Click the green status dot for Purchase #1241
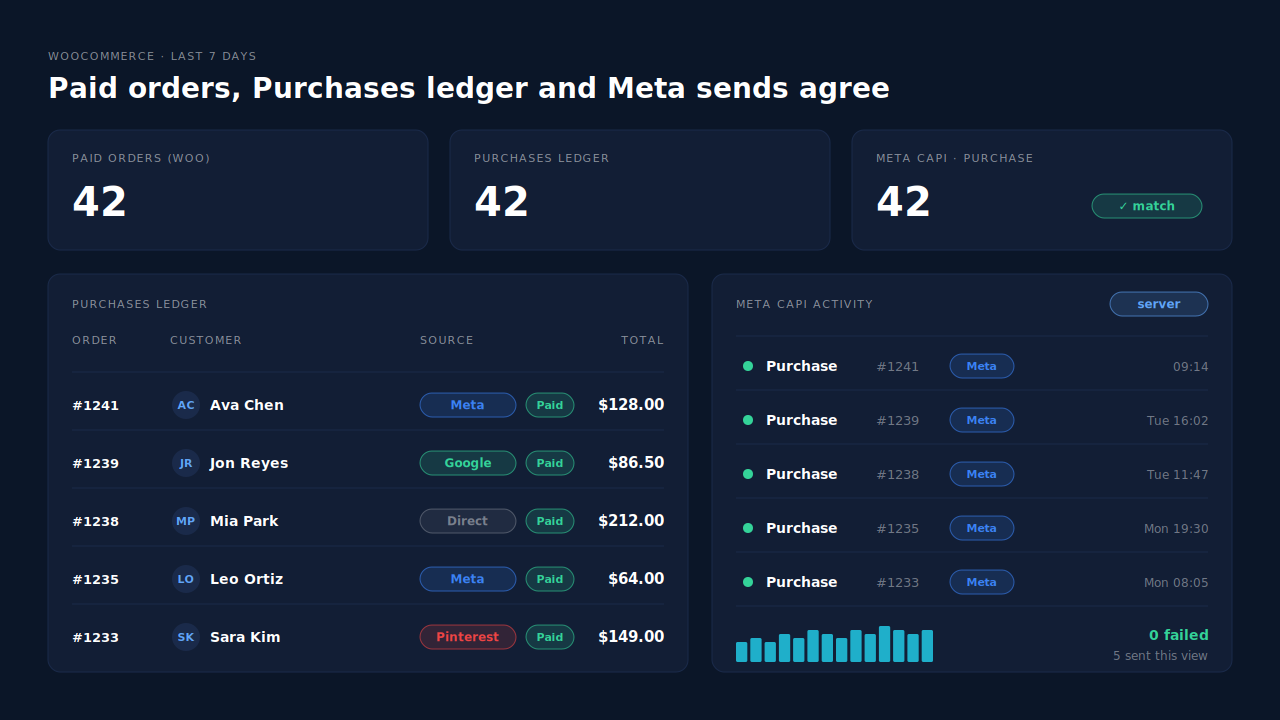This screenshot has height=720, width=1280. point(748,366)
